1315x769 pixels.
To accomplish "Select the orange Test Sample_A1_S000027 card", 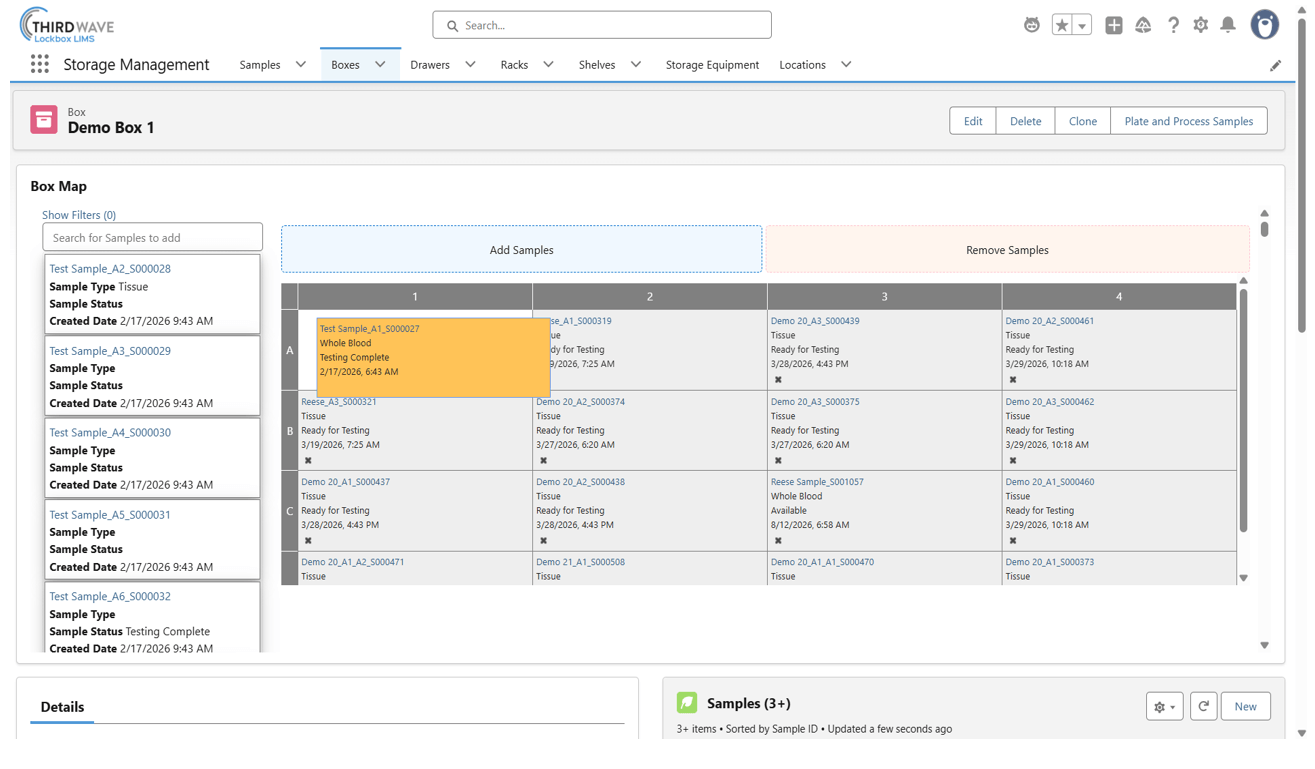I will click(x=433, y=357).
